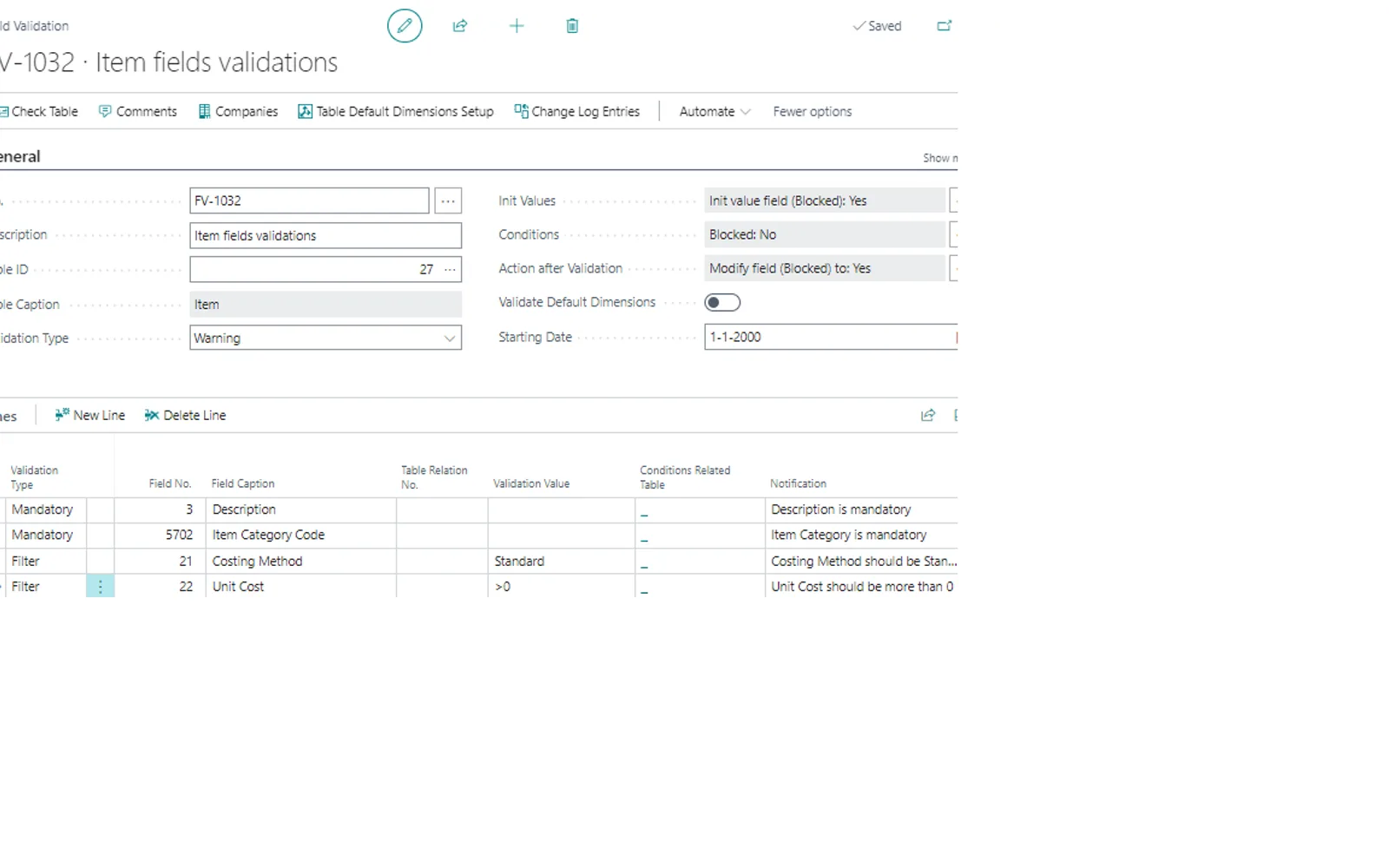
Task: Click the Description input field
Action: (326, 235)
